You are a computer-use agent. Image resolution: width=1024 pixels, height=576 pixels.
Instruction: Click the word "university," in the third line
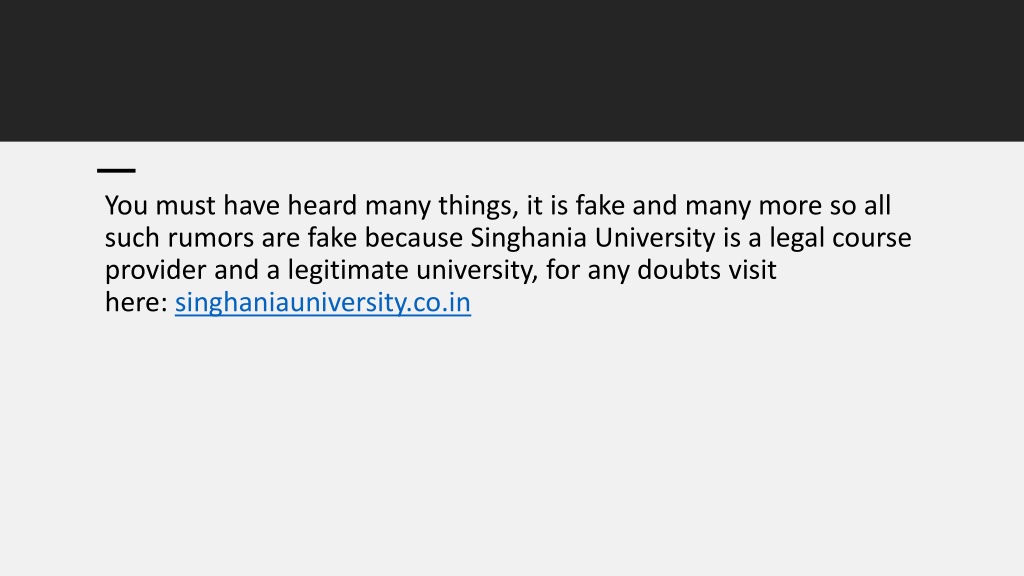[477, 270]
